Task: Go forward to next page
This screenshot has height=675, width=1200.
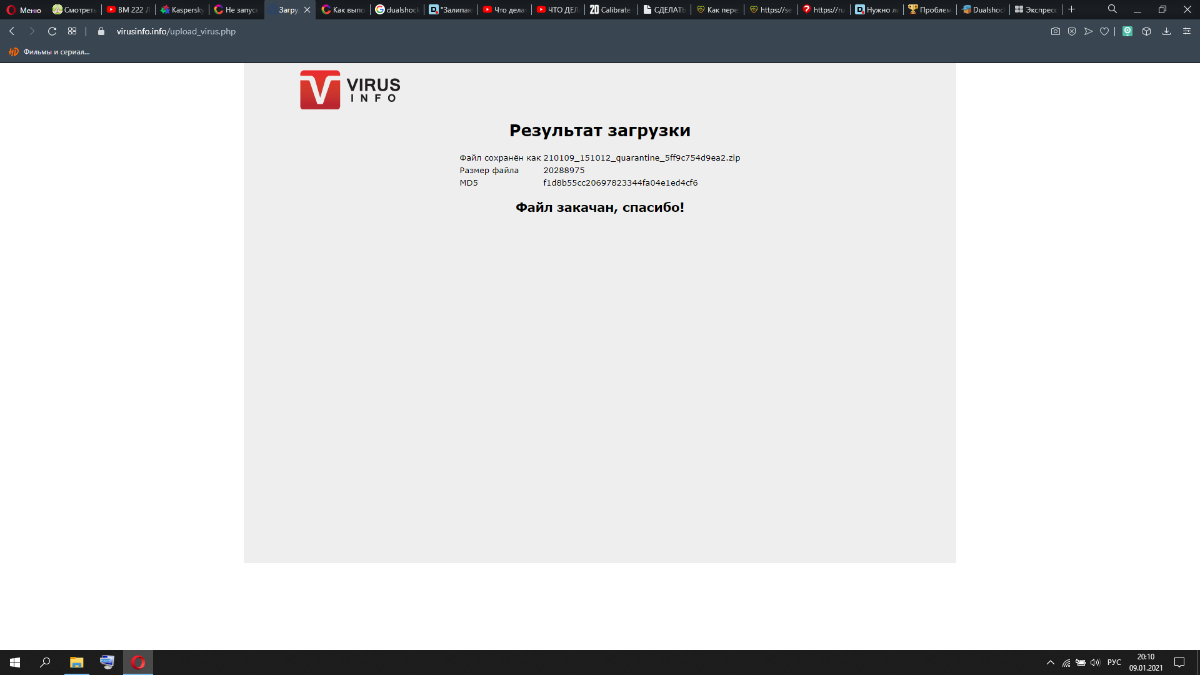Action: coord(32,31)
